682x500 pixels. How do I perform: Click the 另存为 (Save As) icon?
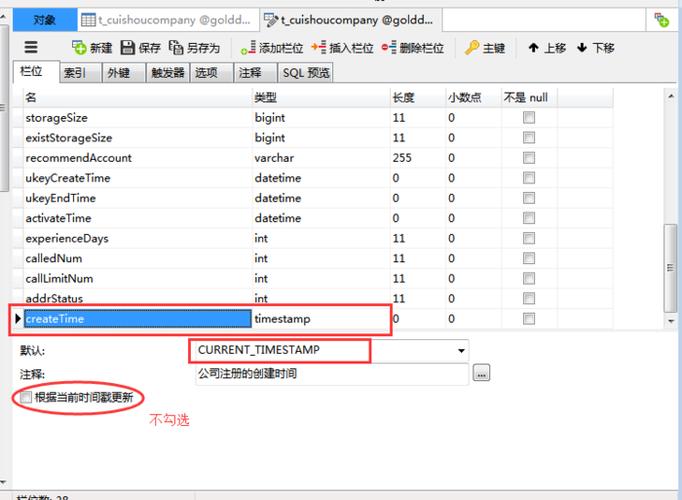pyautogui.click(x=176, y=47)
